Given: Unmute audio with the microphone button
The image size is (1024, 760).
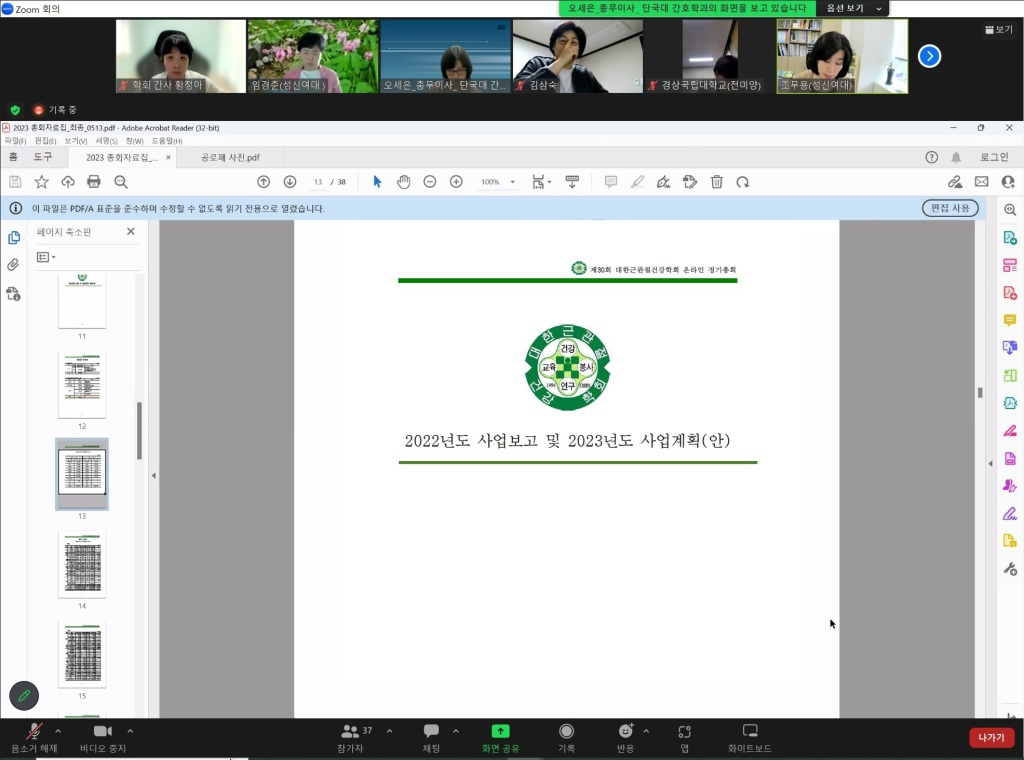Looking at the screenshot, I should [x=34, y=738].
